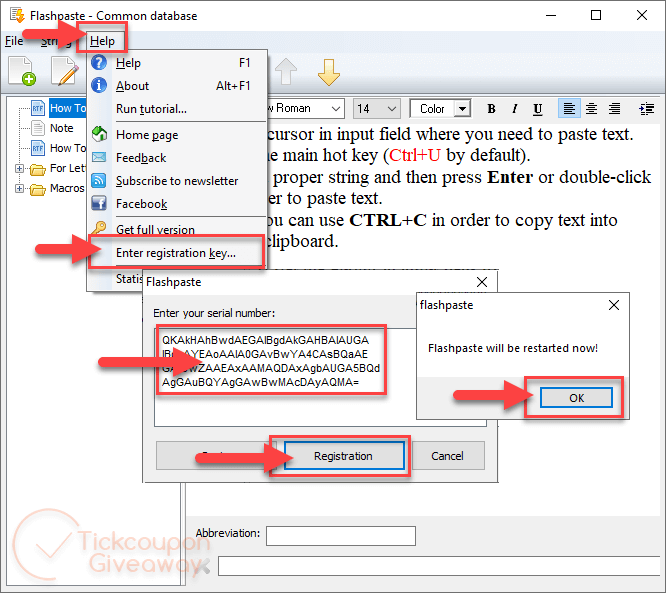Expand the Macros folder node
Image resolution: width=666 pixels, height=593 pixels.
tap(19, 188)
